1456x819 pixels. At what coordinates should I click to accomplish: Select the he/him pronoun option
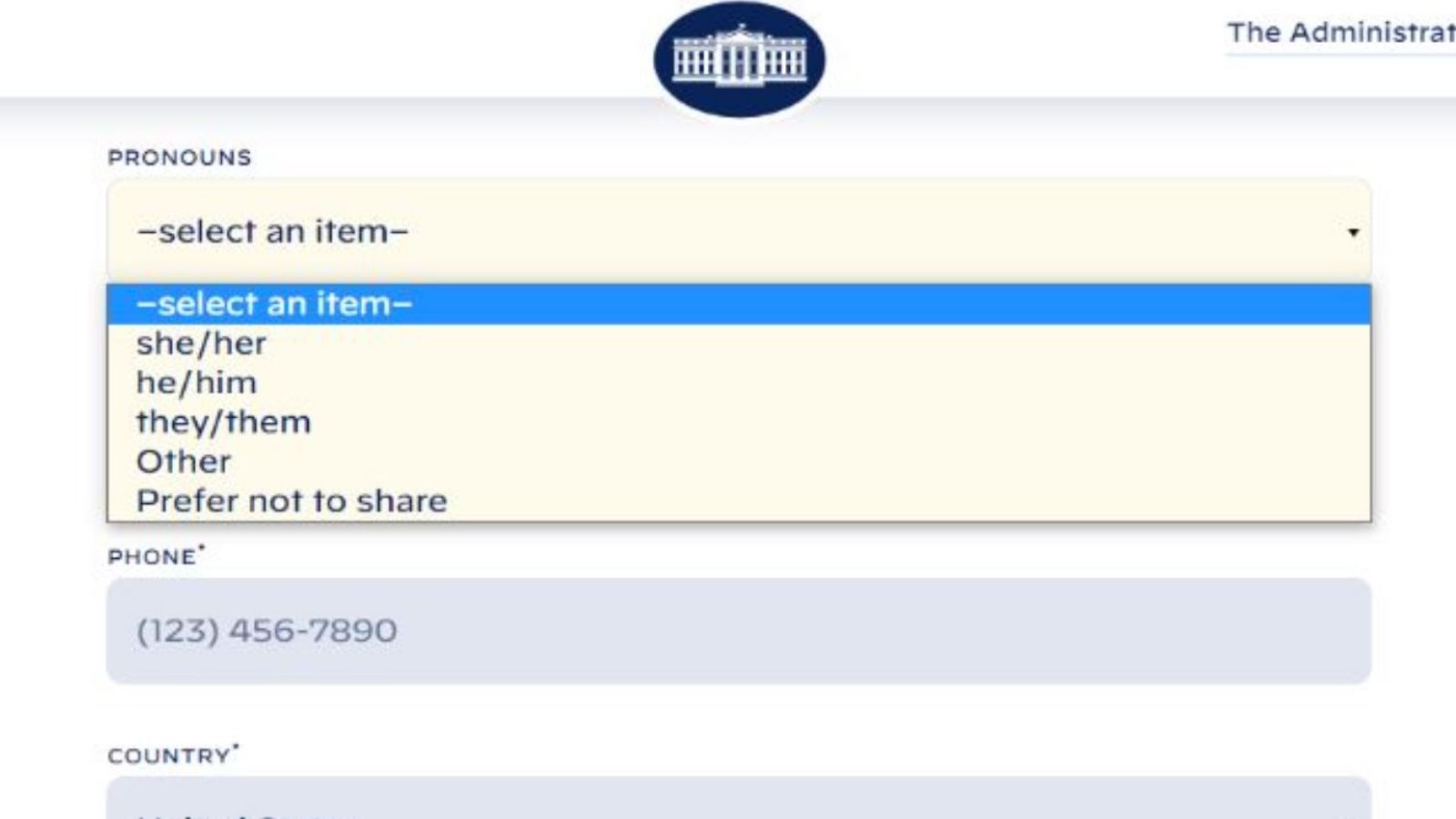click(197, 383)
